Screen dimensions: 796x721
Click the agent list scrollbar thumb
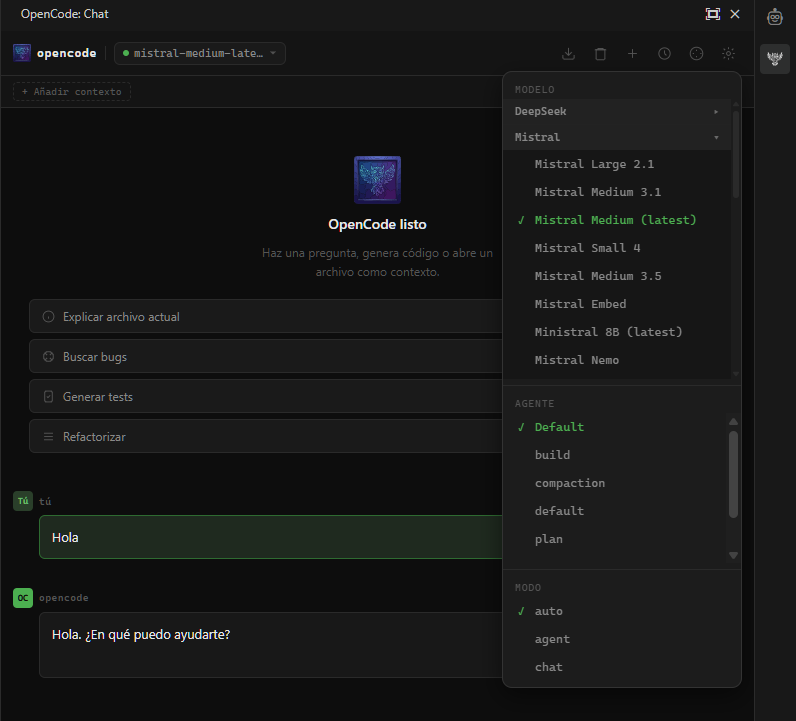pyautogui.click(x=733, y=474)
